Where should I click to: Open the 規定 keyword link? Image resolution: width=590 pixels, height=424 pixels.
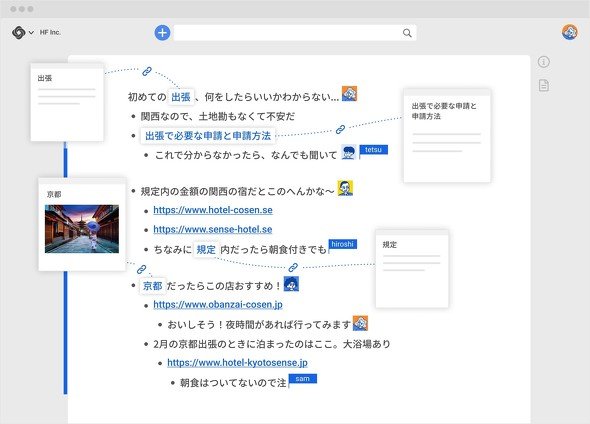tap(206, 249)
